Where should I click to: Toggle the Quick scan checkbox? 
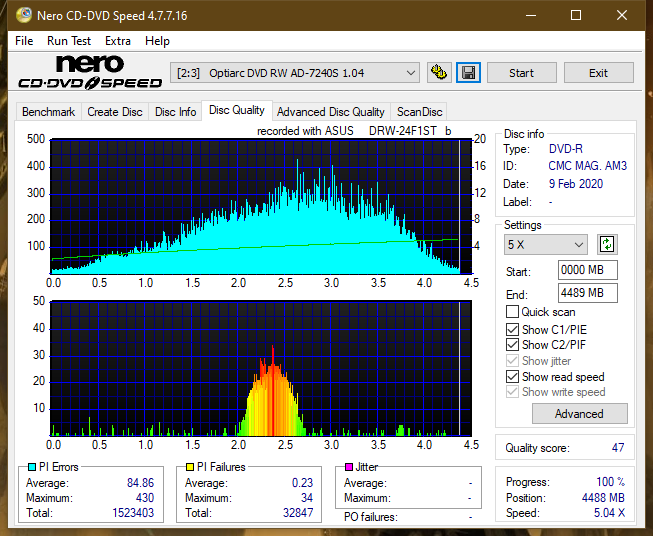pos(512,312)
